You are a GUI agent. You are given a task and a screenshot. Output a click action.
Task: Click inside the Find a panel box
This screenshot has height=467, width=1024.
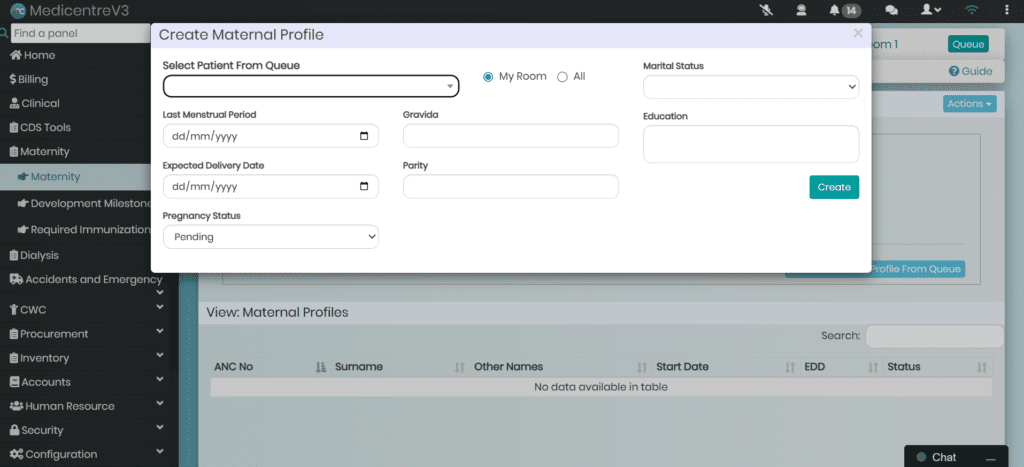pyautogui.click(x=81, y=33)
